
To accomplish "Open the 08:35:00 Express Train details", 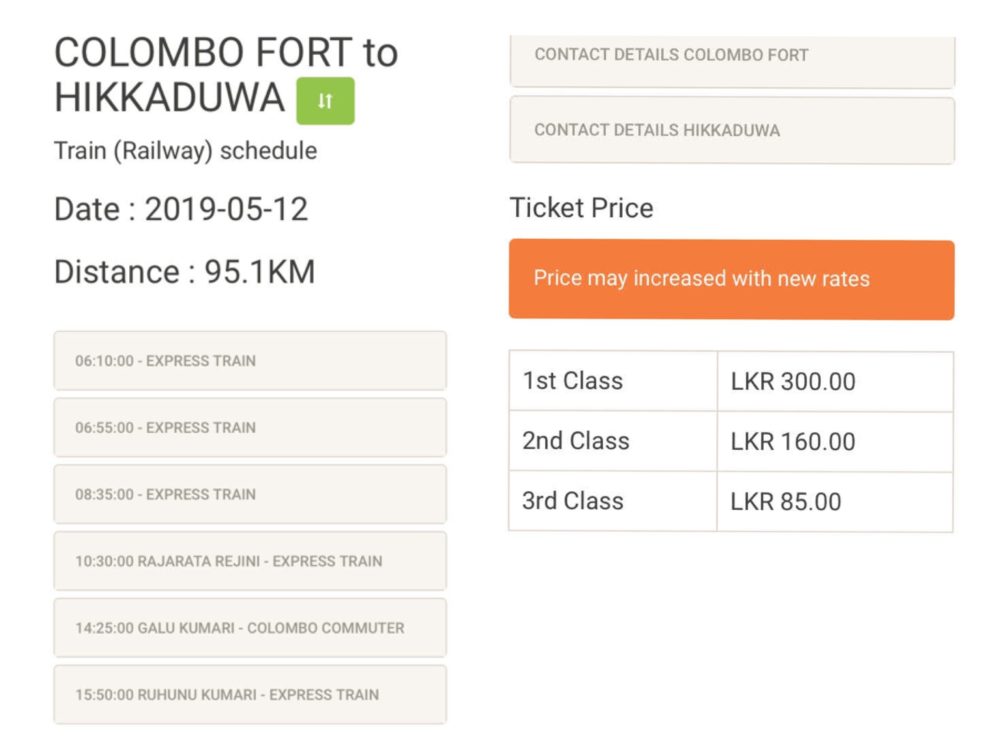I will 250,494.
